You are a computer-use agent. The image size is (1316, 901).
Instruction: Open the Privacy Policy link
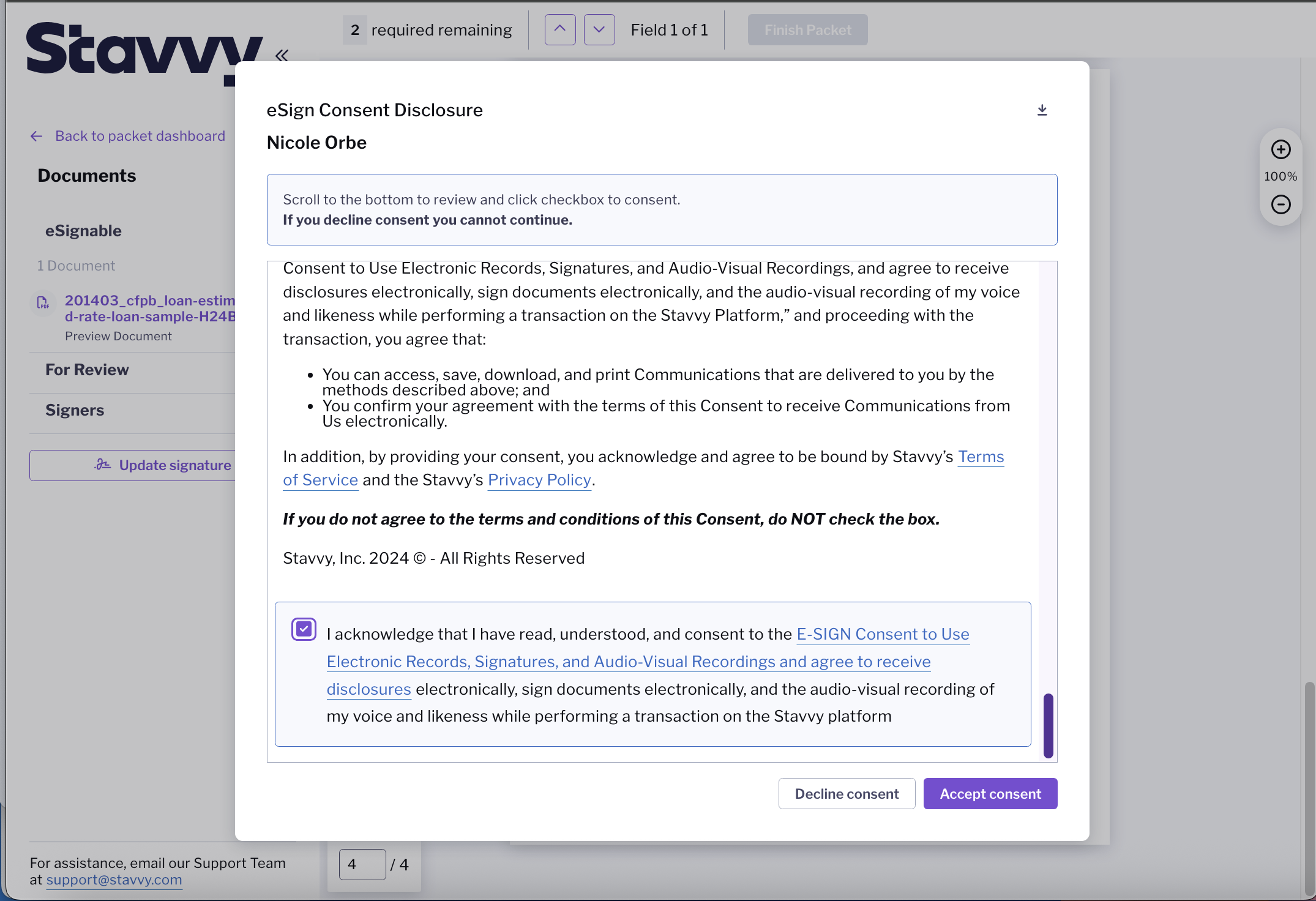click(x=539, y=480)
